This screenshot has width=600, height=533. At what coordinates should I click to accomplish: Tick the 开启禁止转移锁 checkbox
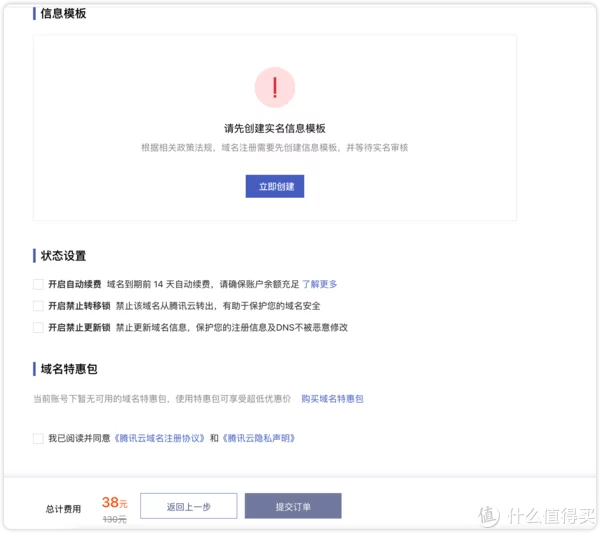point(38,306)
